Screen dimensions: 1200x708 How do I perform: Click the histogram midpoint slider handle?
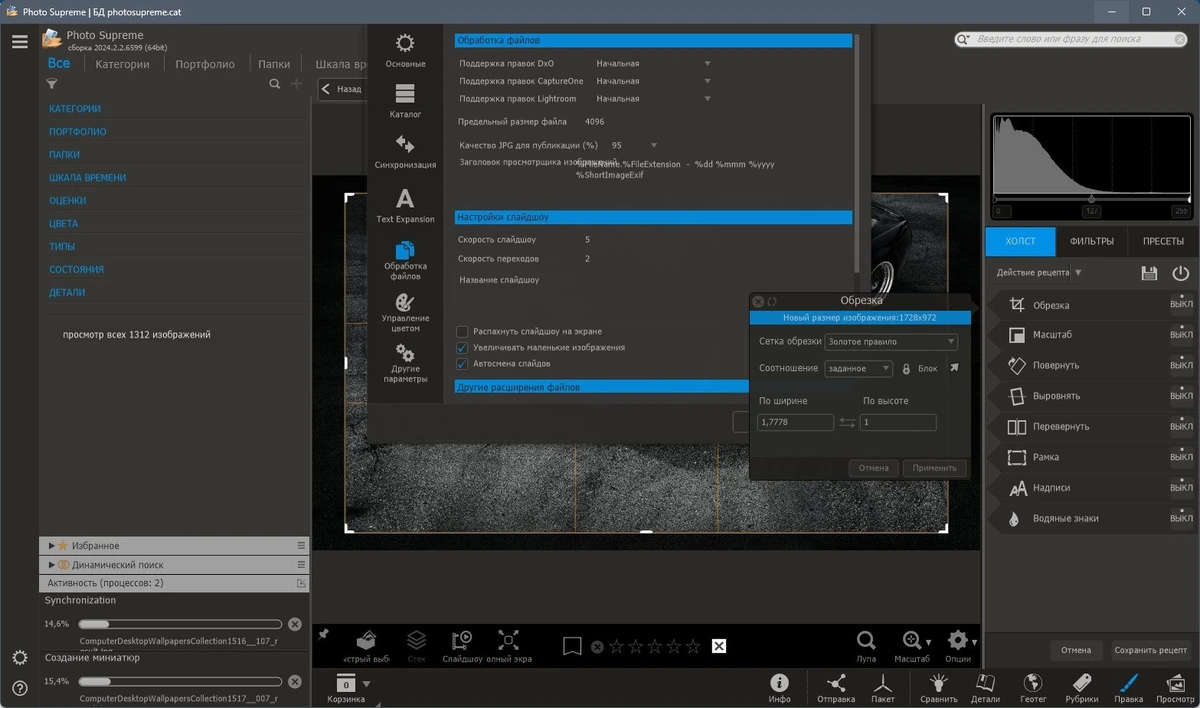[x=1091, y=200]
